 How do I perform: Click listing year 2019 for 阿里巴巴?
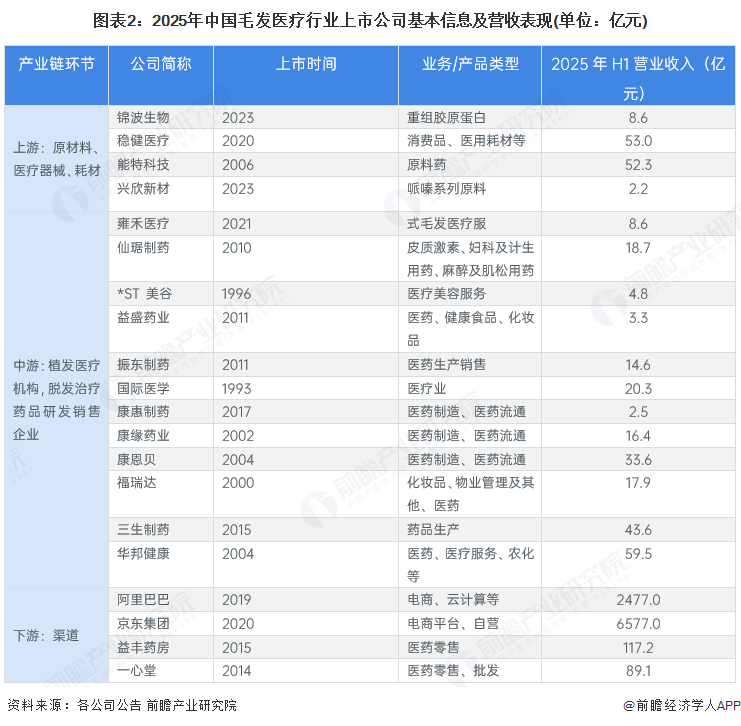tap(236, 600)
